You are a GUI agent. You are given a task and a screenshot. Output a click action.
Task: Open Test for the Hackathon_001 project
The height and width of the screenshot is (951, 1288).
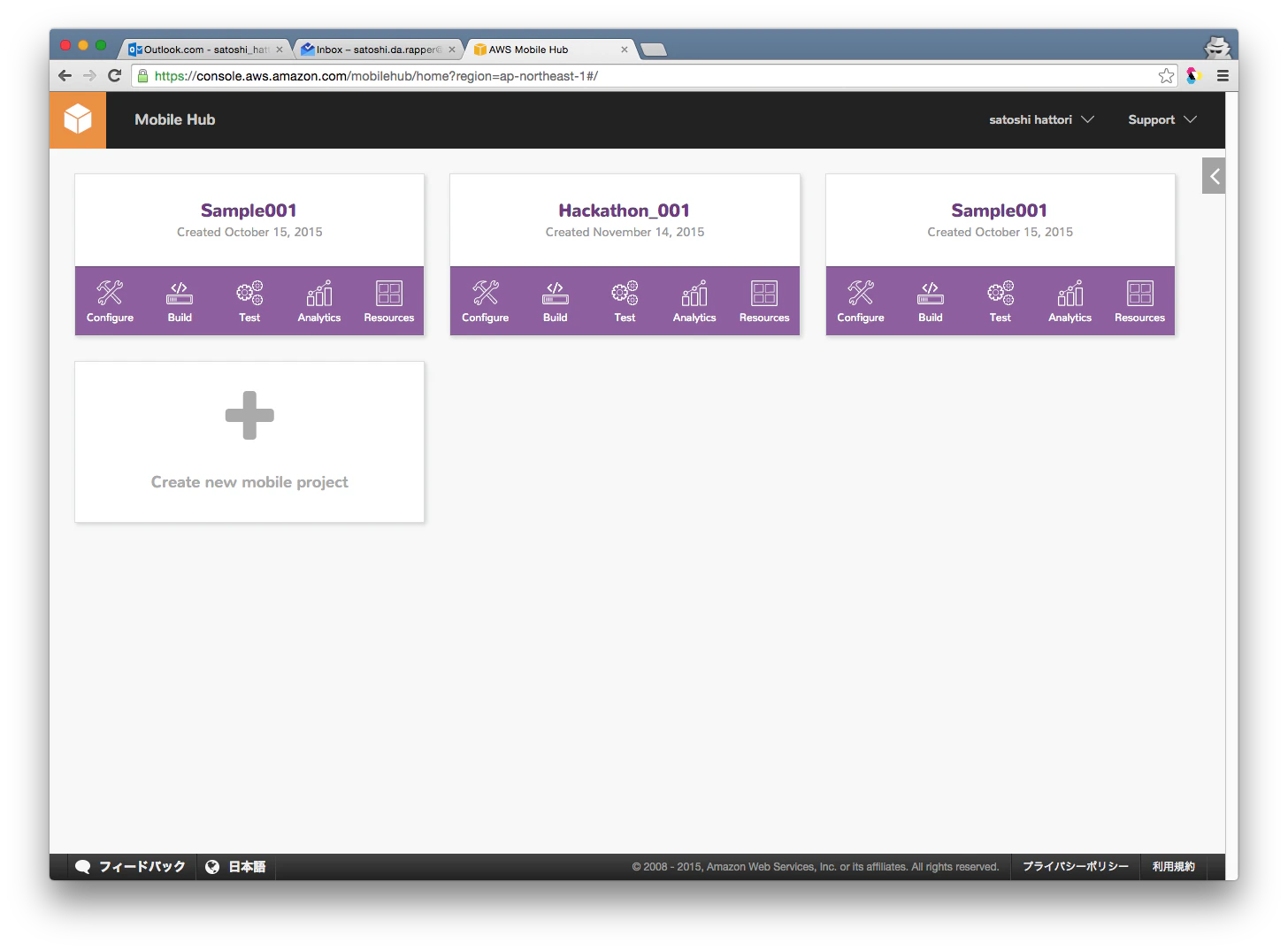click(625, 302)
